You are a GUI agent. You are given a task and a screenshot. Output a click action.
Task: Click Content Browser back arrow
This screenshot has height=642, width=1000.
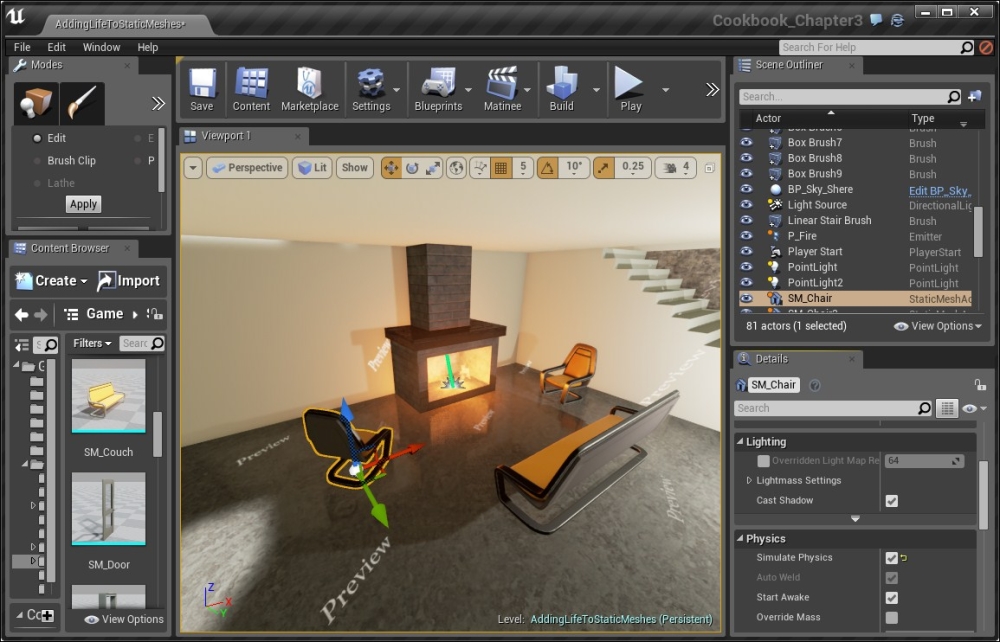coord(22,314)
